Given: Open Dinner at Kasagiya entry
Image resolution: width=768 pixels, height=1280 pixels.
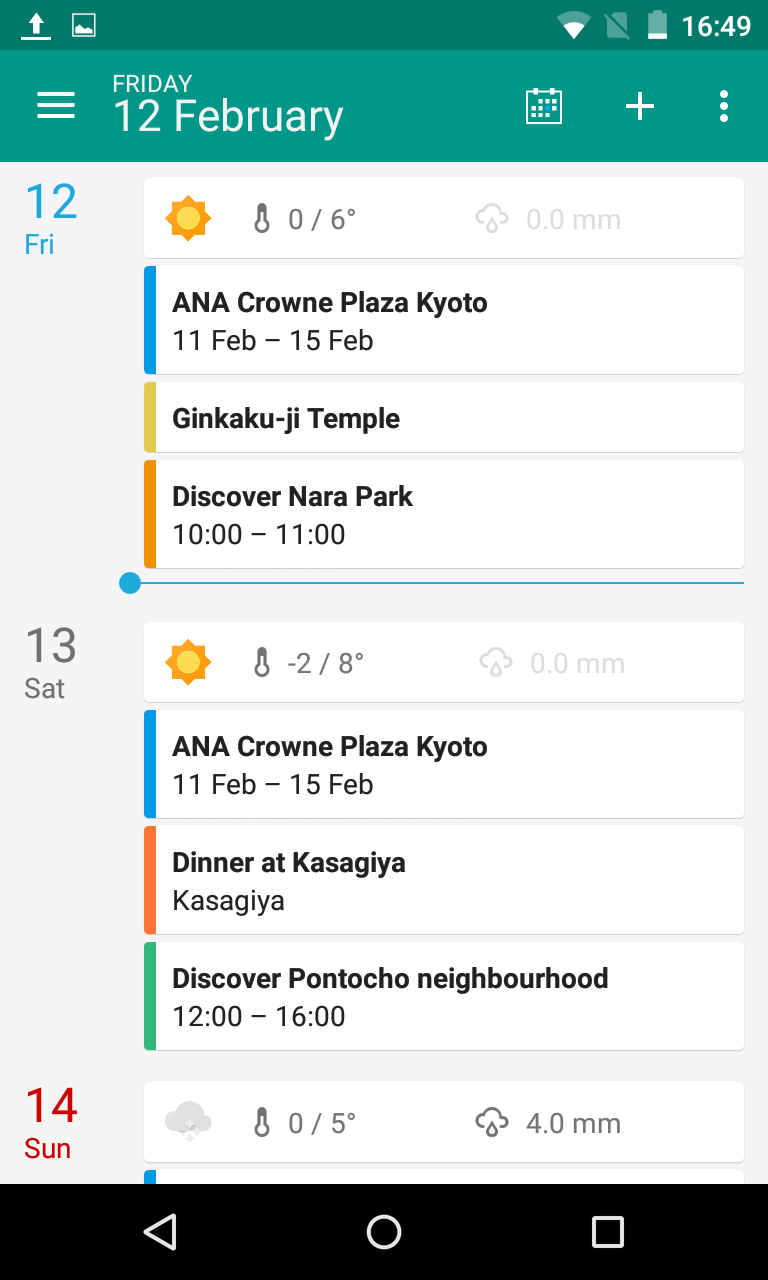Looking at the screenshot, I should [x=444, y=880].
